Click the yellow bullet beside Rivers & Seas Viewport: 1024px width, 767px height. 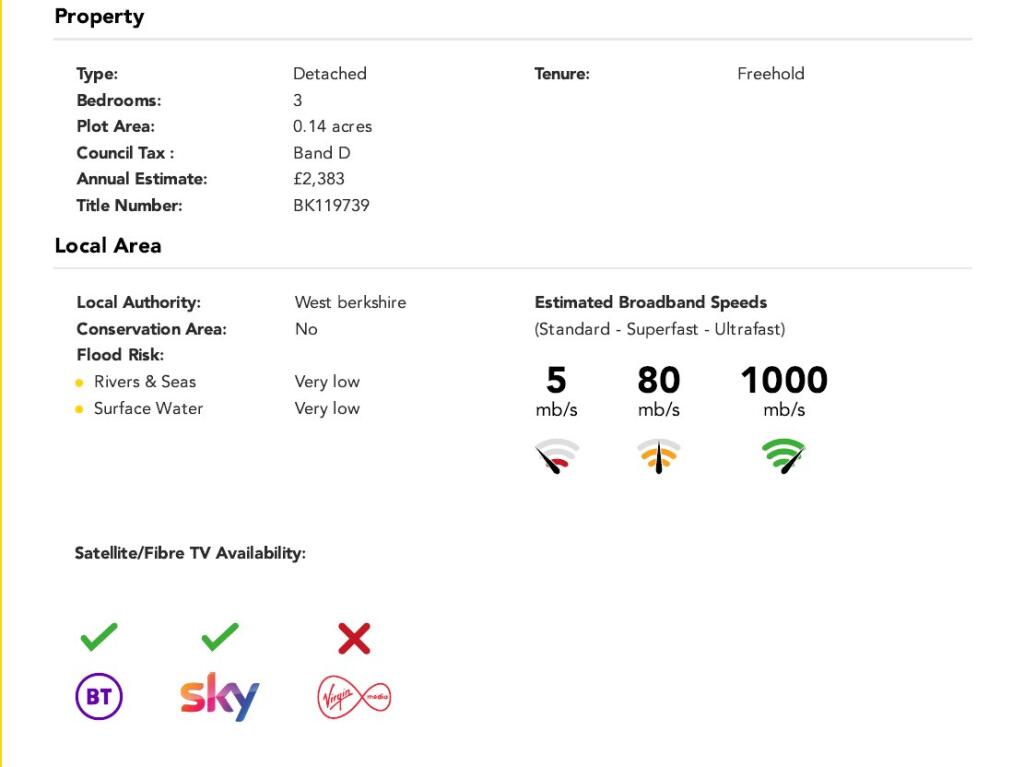click(x=79, y=383)
